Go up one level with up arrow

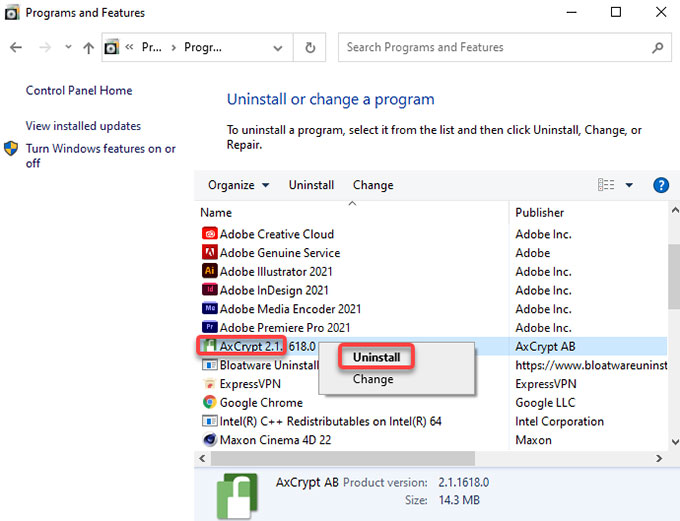[88, 47]
